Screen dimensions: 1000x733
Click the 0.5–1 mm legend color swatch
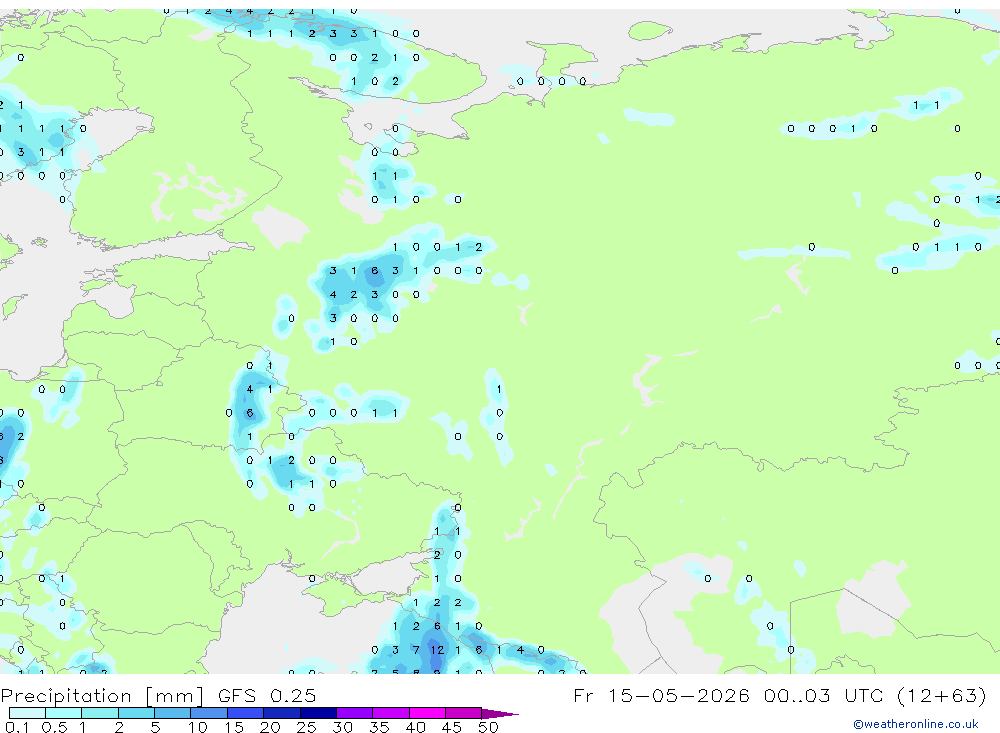(64, 713)
